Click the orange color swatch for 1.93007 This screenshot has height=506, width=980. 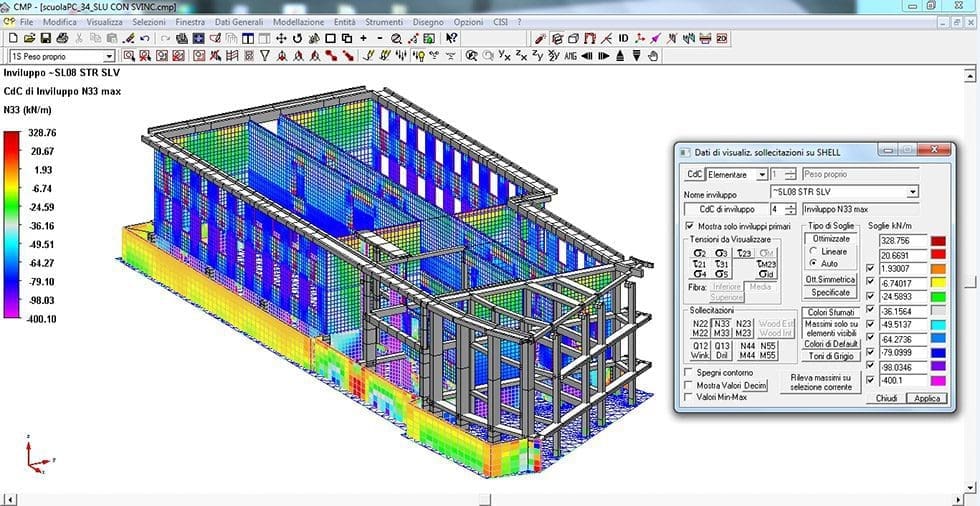click(x=939, y=269)
